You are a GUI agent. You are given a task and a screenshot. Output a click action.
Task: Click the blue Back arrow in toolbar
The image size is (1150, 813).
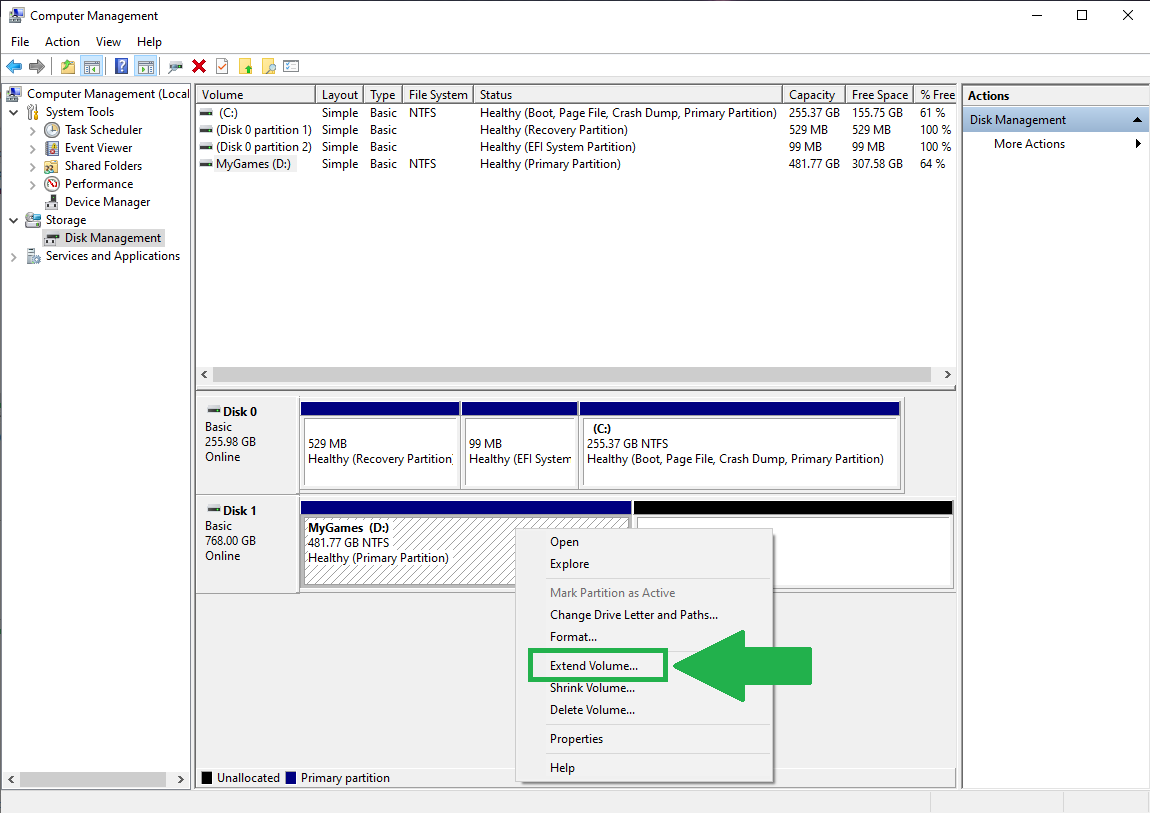coord(14,67)
